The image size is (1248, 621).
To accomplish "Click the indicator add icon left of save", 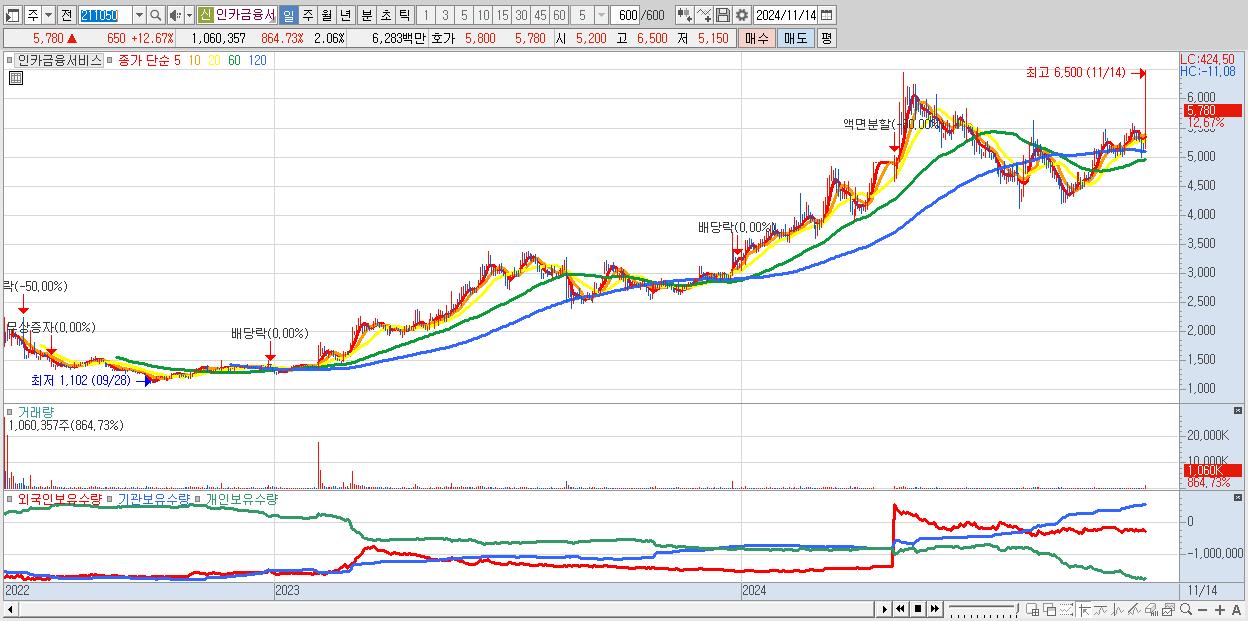I will [703, 15].
